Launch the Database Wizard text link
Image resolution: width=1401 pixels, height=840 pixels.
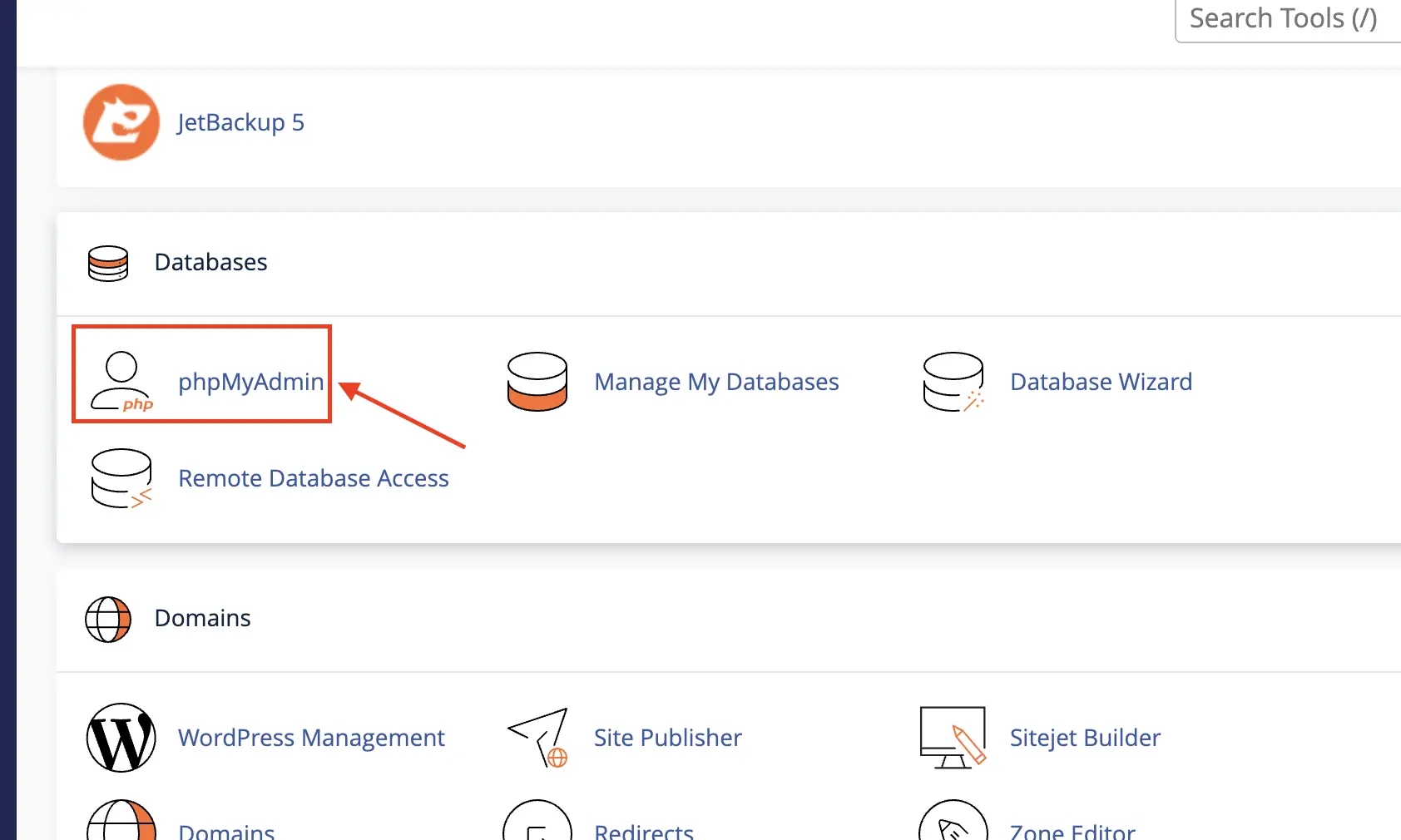[x=1101, y=382]
